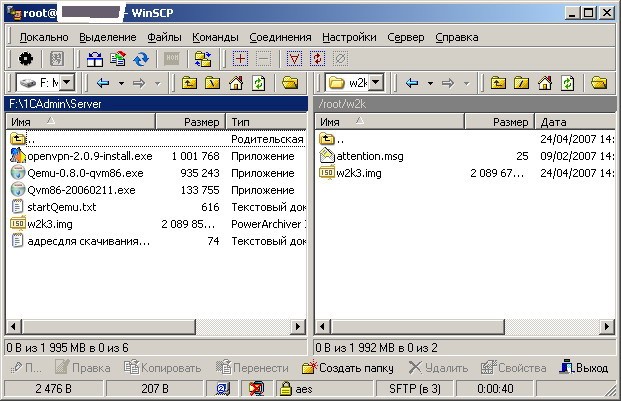Open the Команды menu
621x401 pixels.
point(215,37)
